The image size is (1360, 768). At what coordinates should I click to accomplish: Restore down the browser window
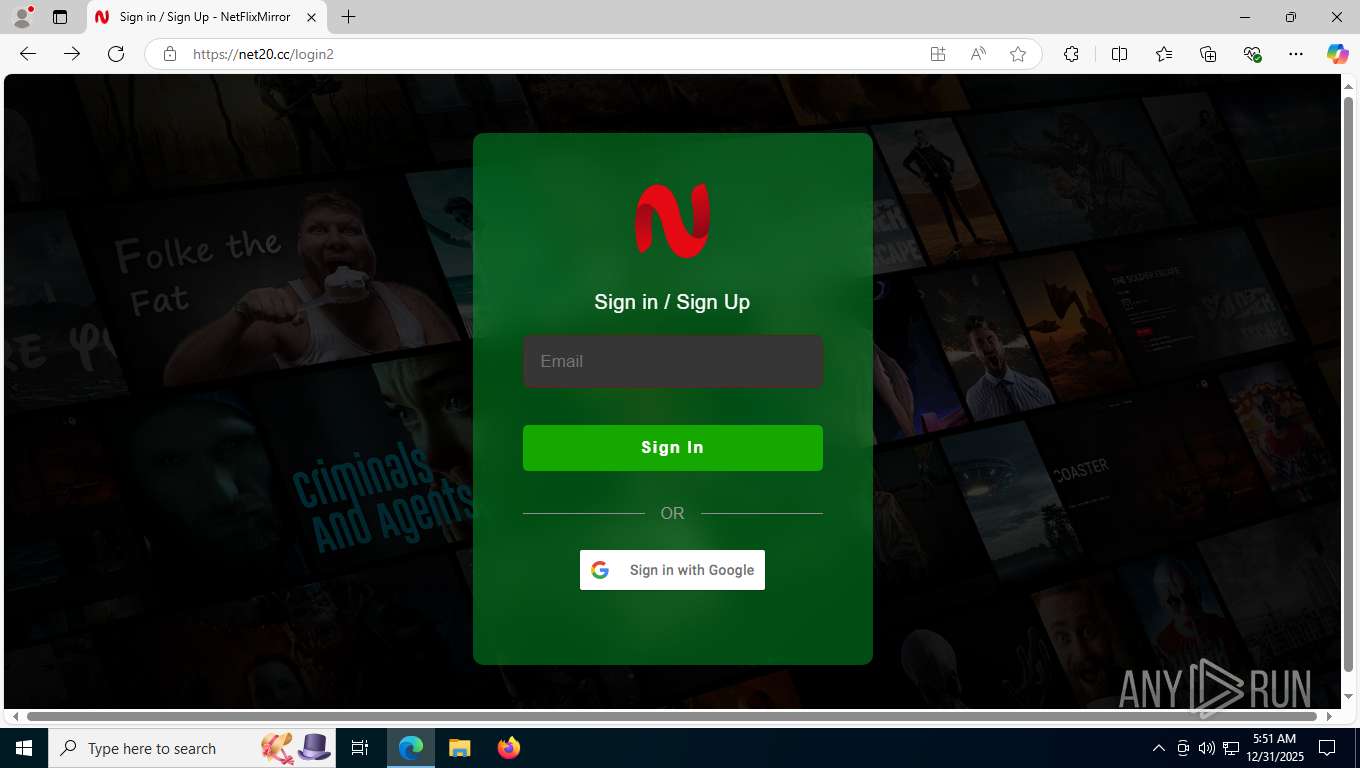click(x=1291, y=17)
